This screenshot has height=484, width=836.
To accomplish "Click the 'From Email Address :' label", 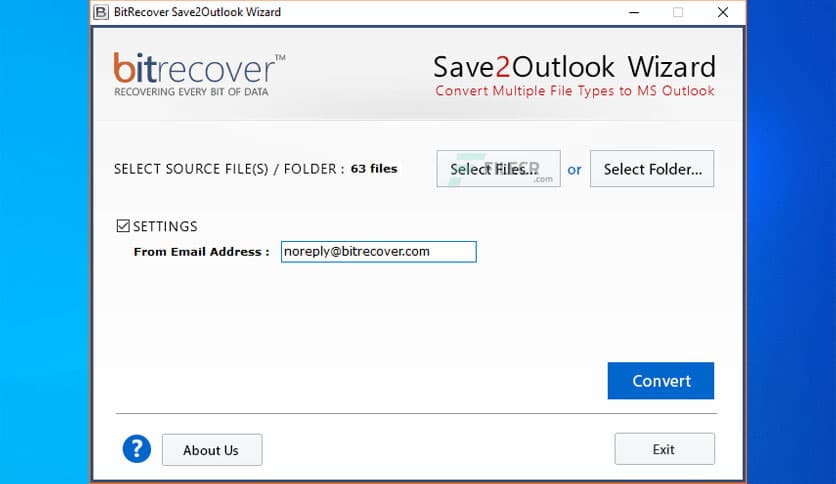I will coord(202,252).
